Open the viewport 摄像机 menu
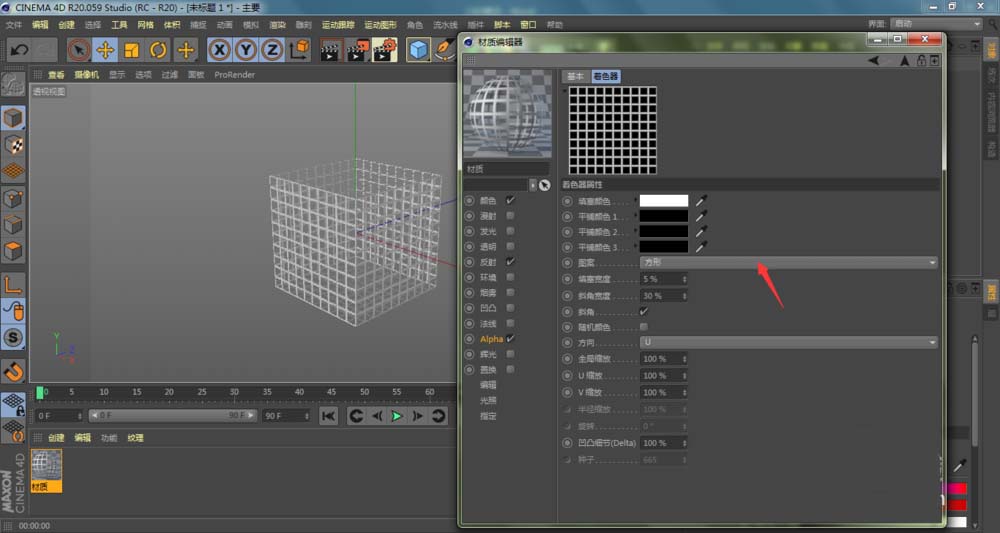The width and height of the screenshot is (1000, 533). coord(87,75)
